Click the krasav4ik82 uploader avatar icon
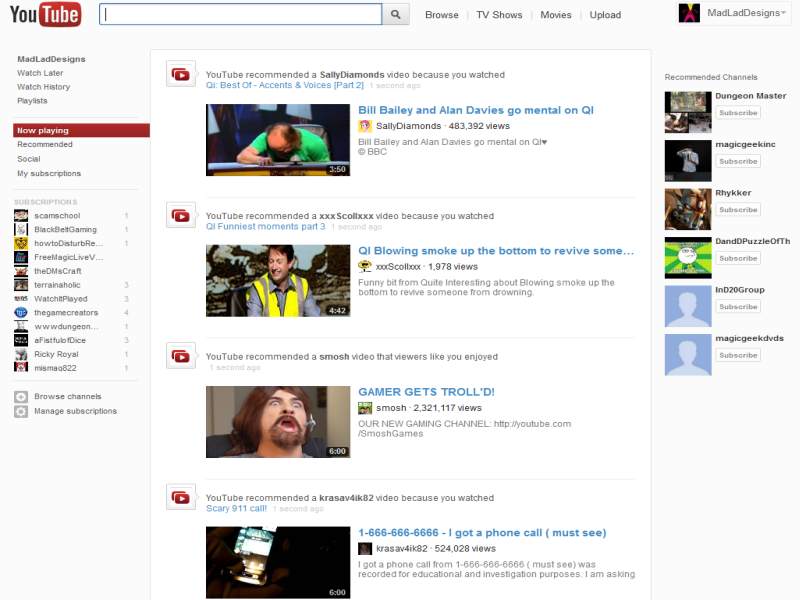This screenshot has width=800, height=600. pos(365,548)
